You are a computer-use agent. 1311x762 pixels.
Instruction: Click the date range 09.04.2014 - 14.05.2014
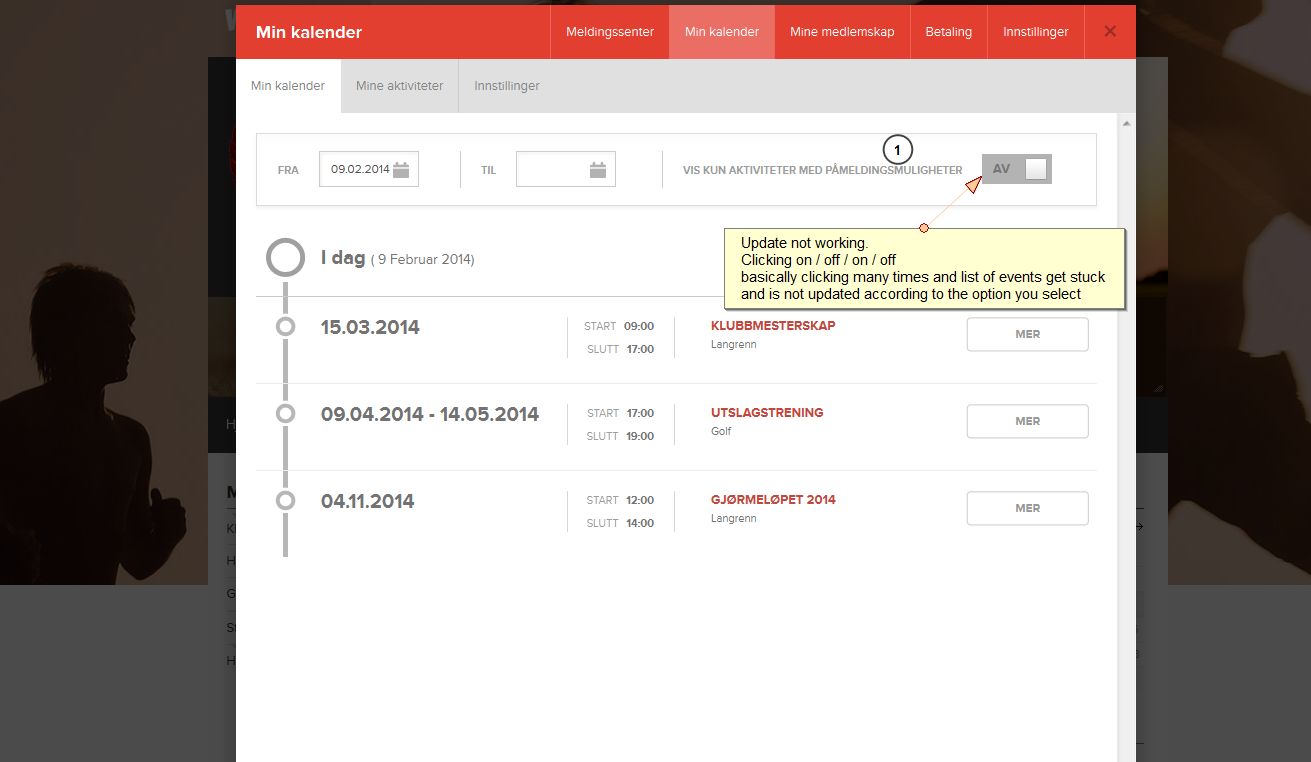[430, 415]
